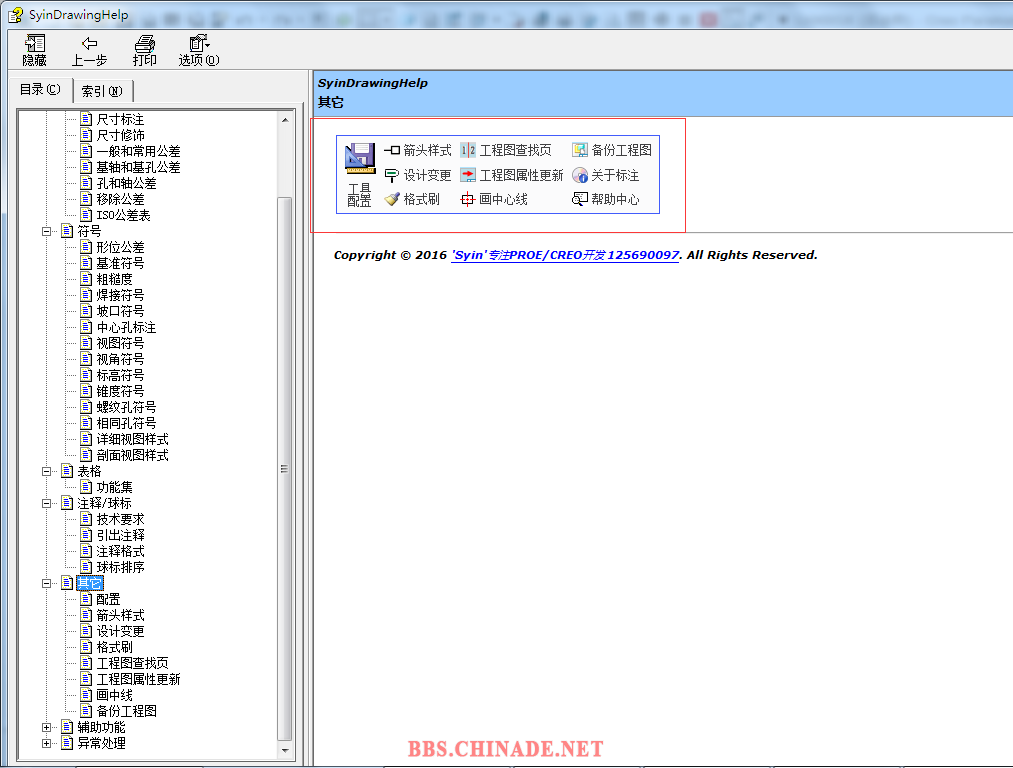Open the 锥度符号 topic
This screenshot has width=1013, height=768.
(120, 391)
